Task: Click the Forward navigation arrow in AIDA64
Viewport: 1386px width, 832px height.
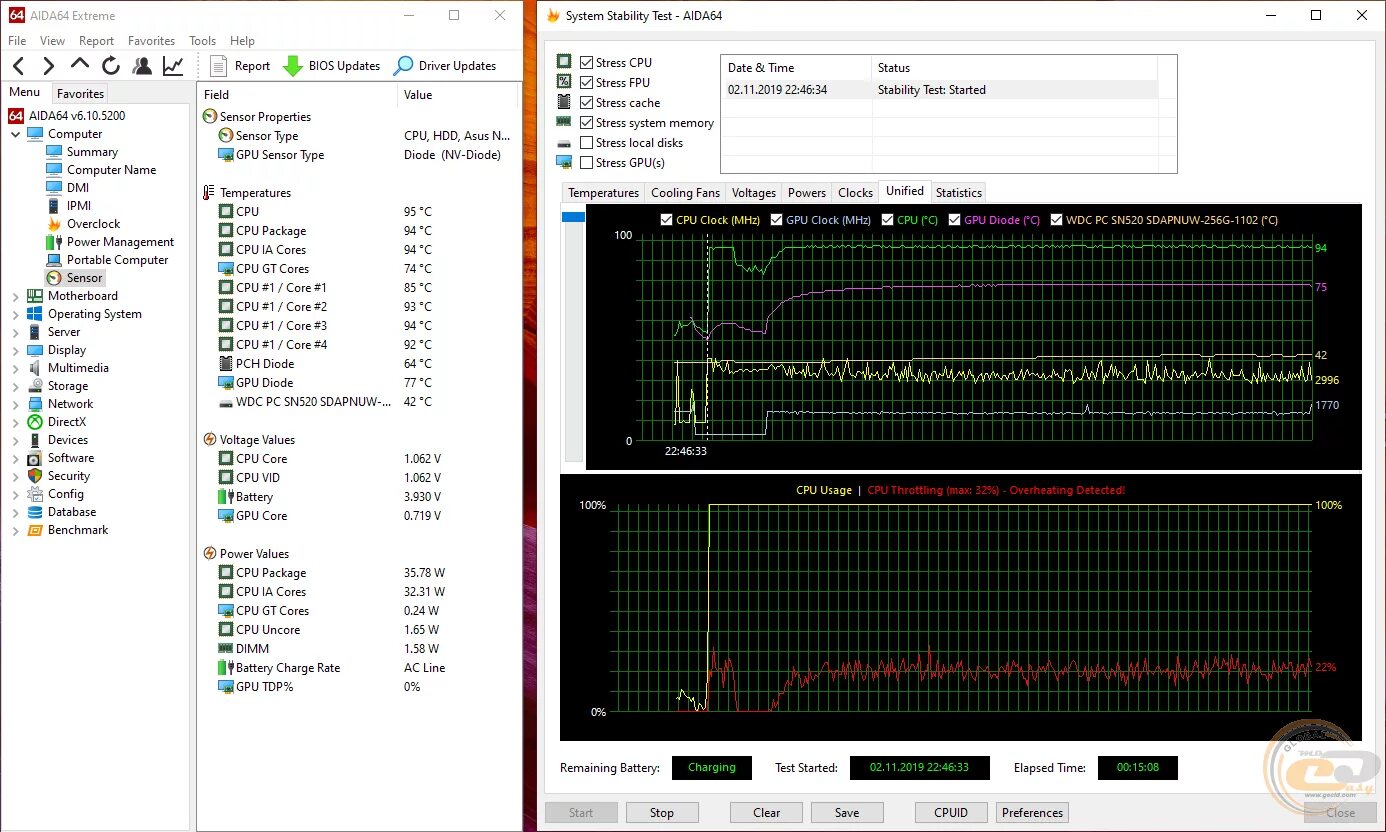Action: (x=48, y=66)
